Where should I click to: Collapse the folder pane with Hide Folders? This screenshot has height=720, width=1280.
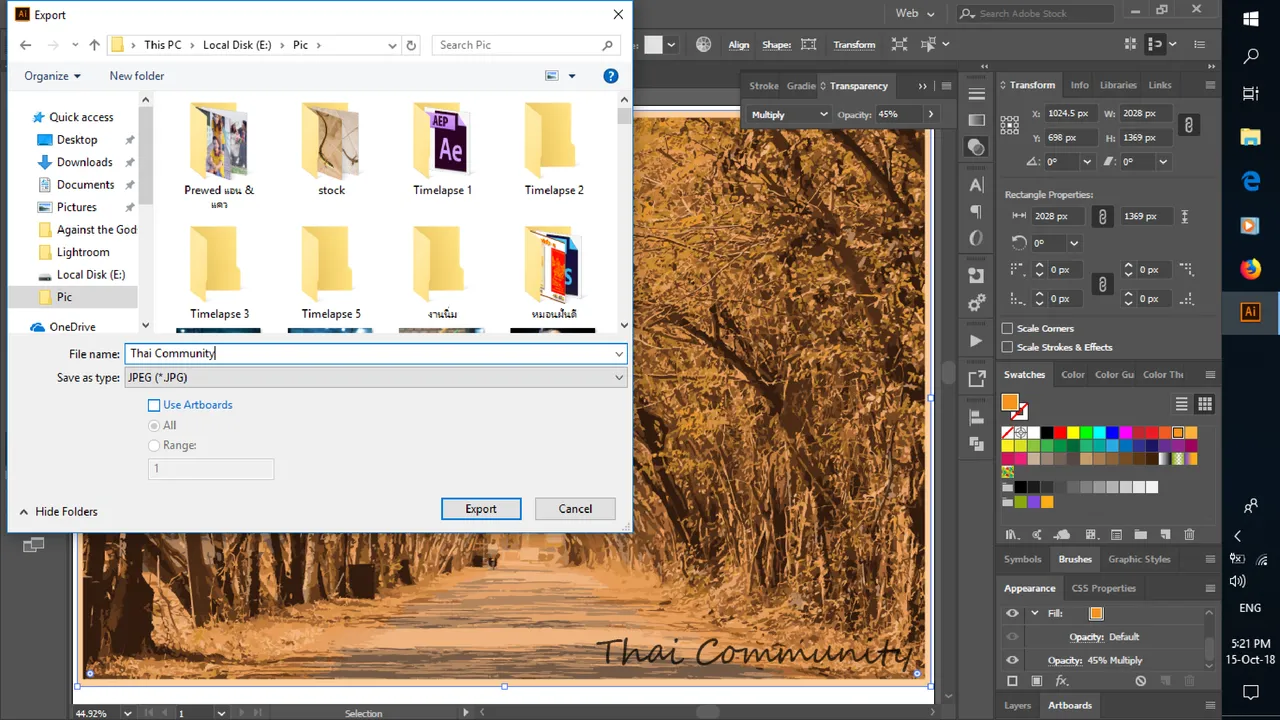pyautogui.click(x=58, y=512)
